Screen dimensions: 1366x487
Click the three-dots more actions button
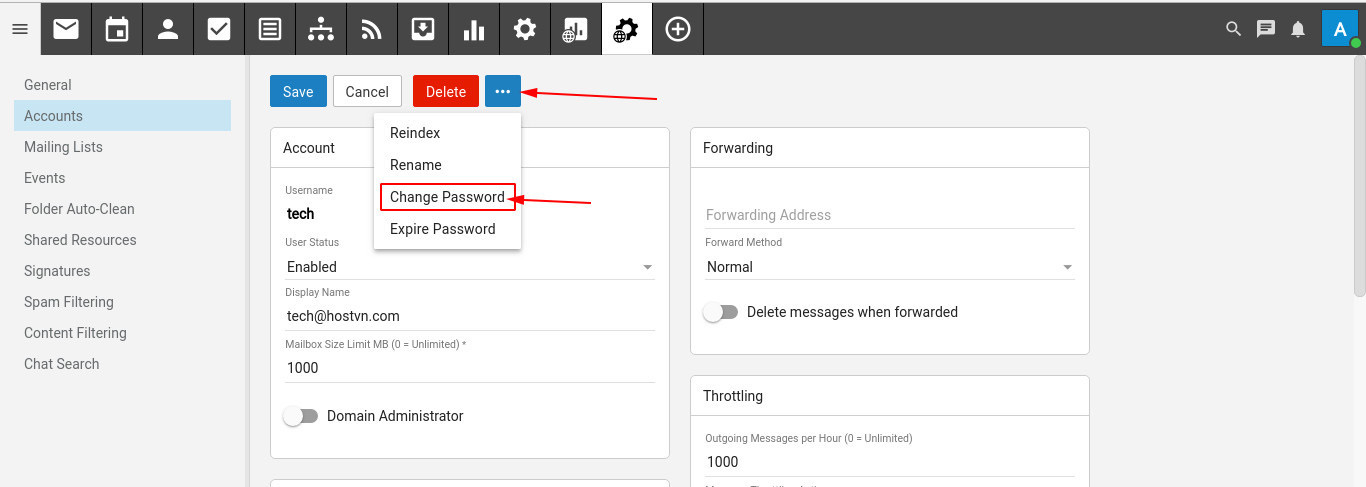point(503,91)
